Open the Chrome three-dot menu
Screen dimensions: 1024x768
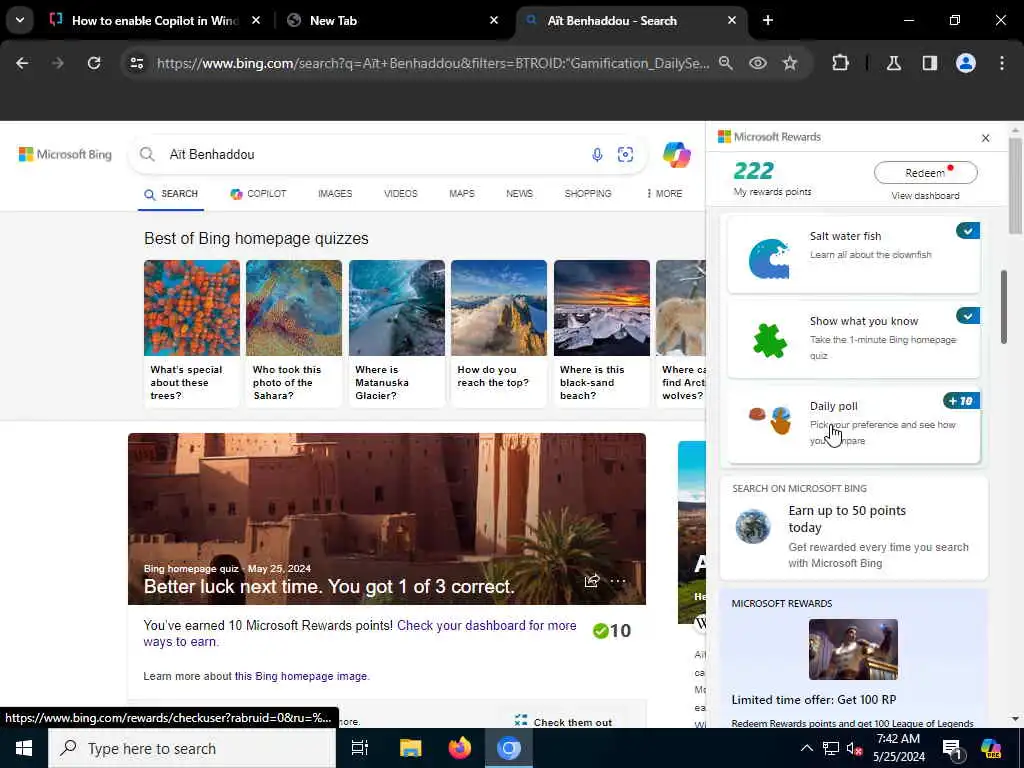(1002, 63)
